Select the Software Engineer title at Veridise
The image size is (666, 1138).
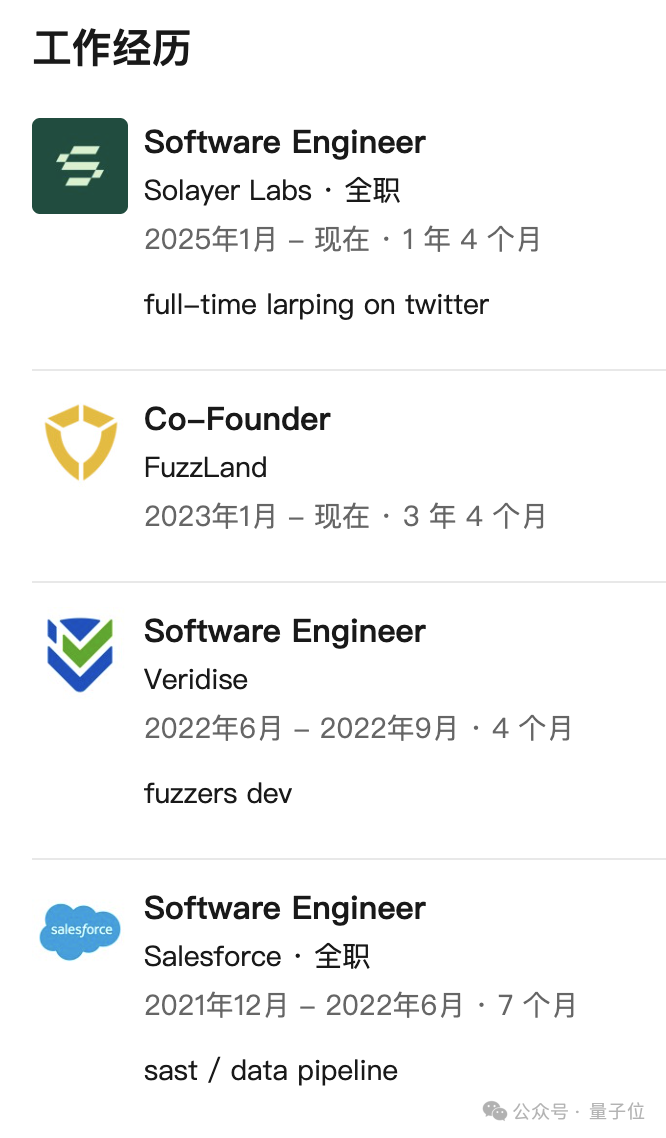(284, 631)
